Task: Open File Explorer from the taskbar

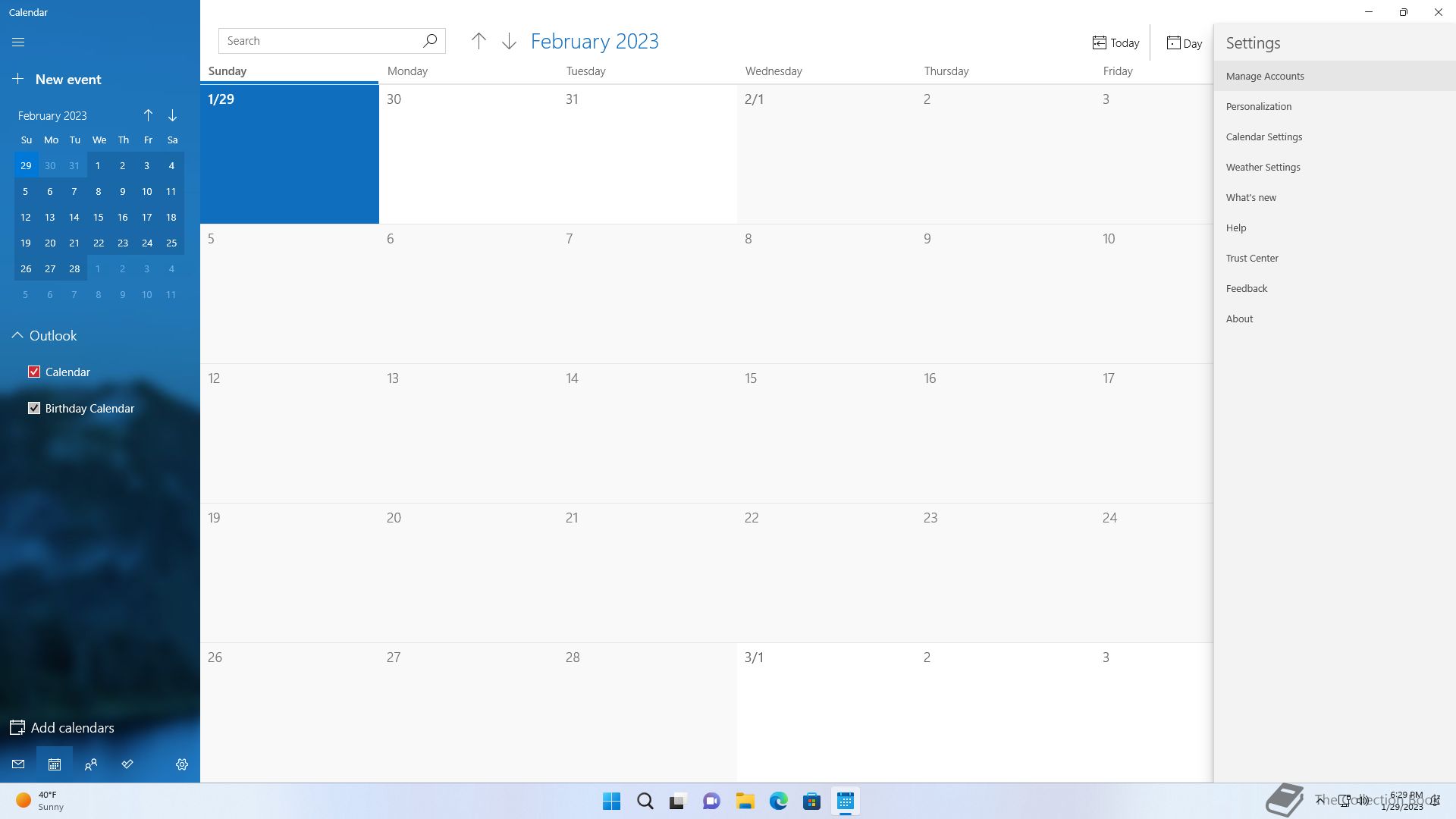Action: (x=745, y=801)
